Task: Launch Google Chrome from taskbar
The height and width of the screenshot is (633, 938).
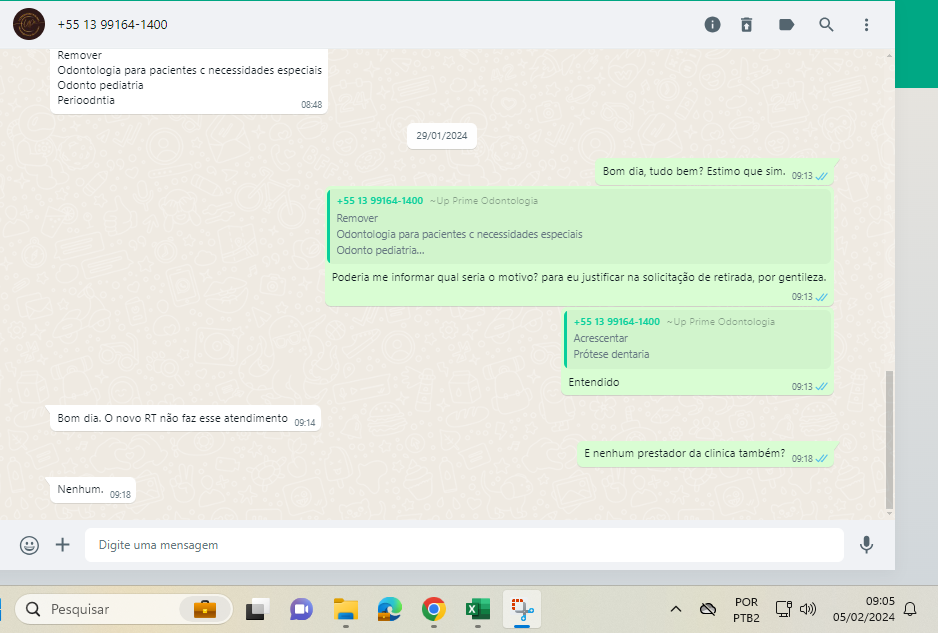Action: coord(433,609)
